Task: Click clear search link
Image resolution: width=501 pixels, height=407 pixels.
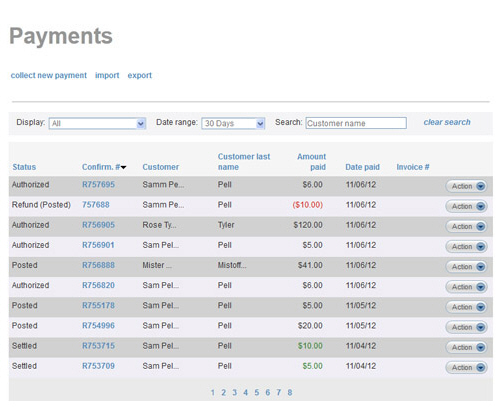Action: point(447,122)
